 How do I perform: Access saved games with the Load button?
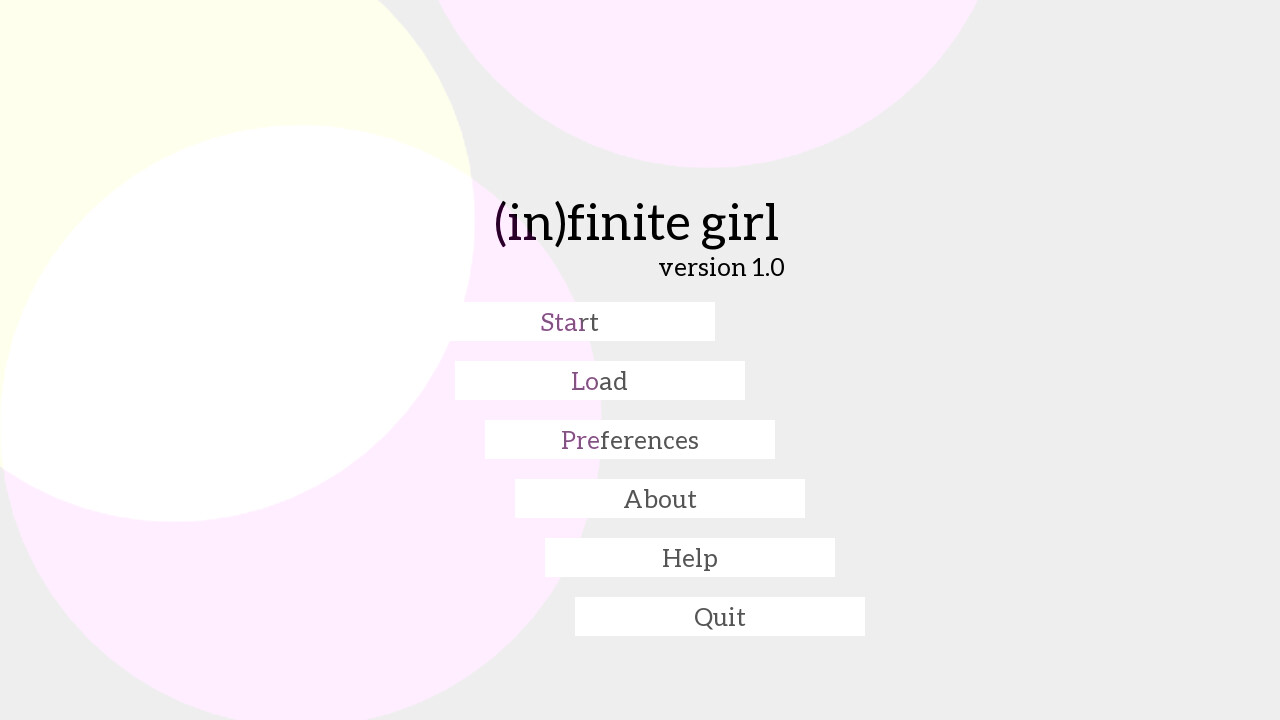pyautogui.click(x=599, y=381)
